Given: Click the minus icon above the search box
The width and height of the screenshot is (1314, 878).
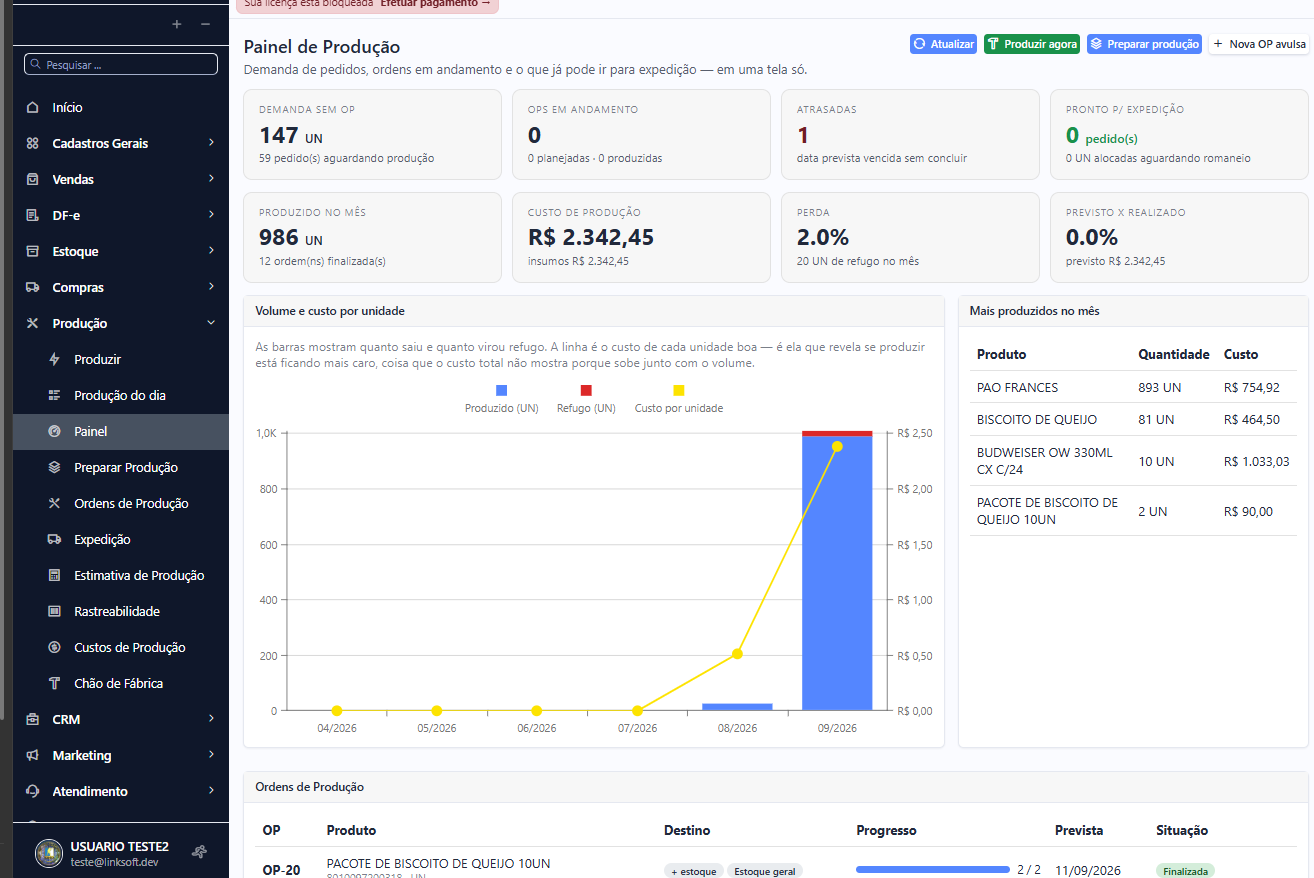Looking at the screenshot, I should click(x=205, y=24).
